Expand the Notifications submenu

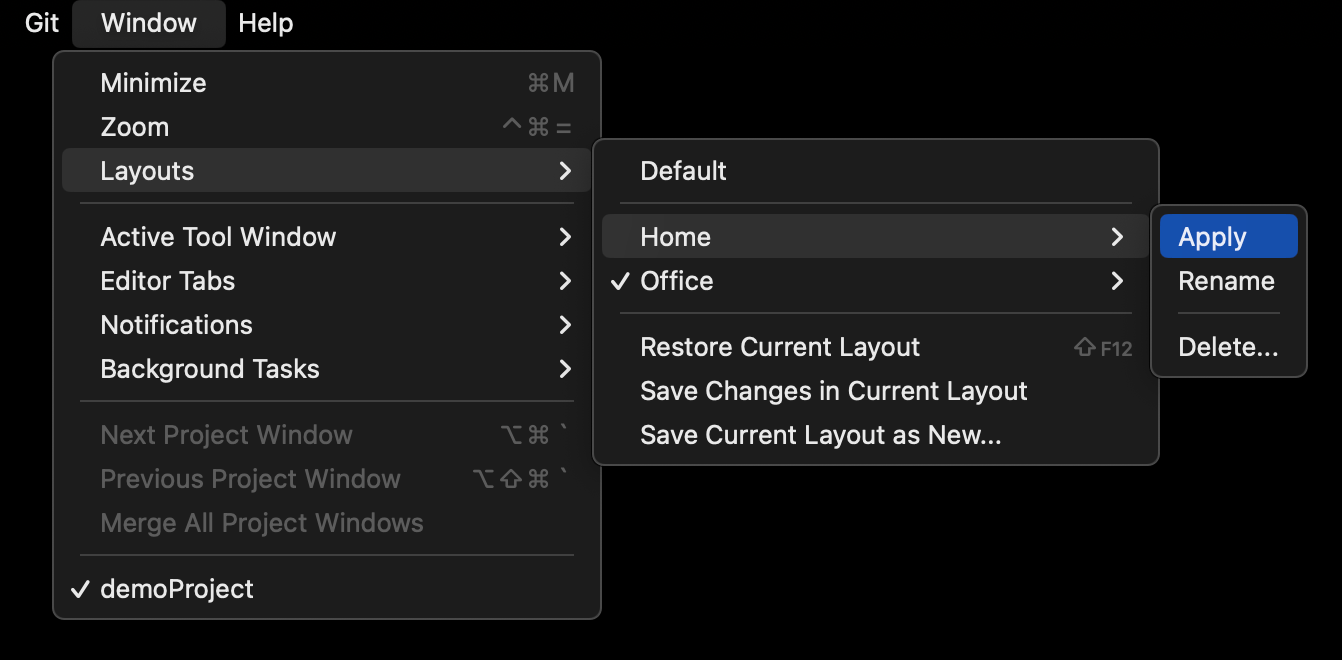[176, 324]
